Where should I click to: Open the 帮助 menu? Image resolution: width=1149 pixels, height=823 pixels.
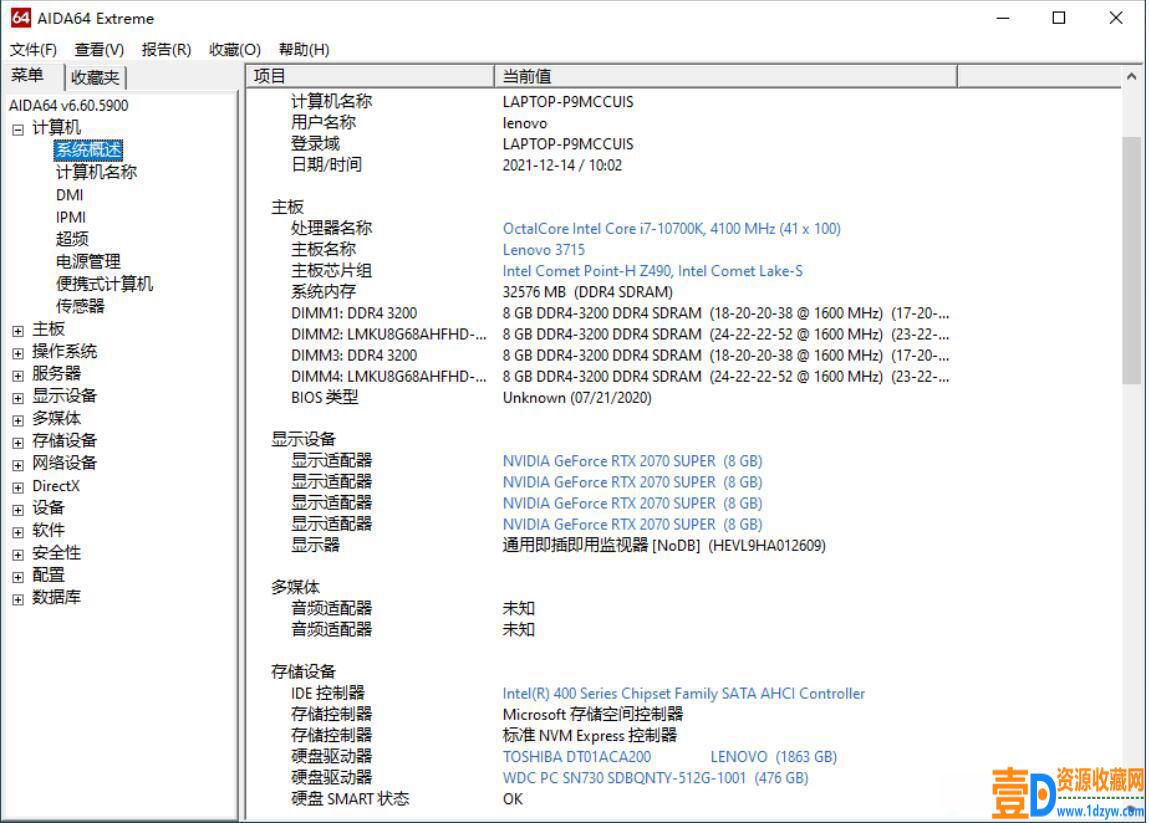(x=302, y=48)
